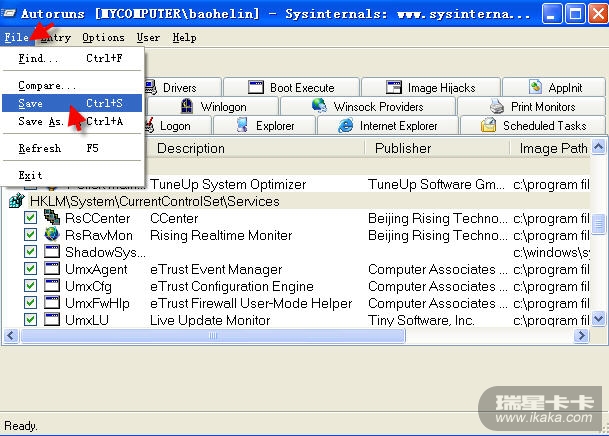This screenshot has width=609, height=436.
Task: Click the Print Monitors printer icon
Action: click(x=497, y=106)
